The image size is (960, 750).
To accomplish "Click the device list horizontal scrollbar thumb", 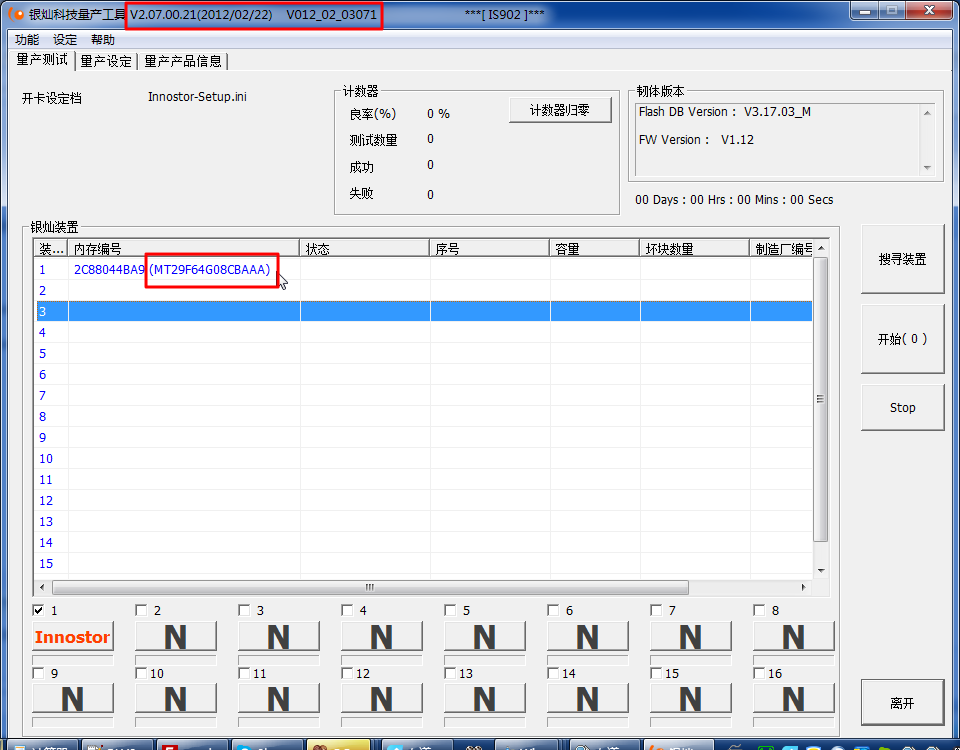I will pos(370,587).
